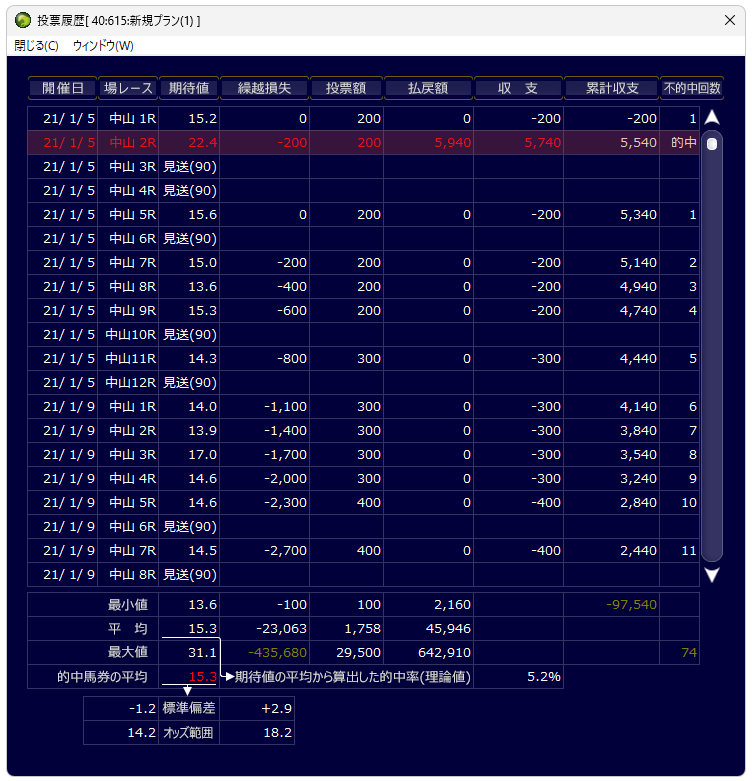Click payout value 5,940
Viewport: 752px width, 781px height.
453,142
